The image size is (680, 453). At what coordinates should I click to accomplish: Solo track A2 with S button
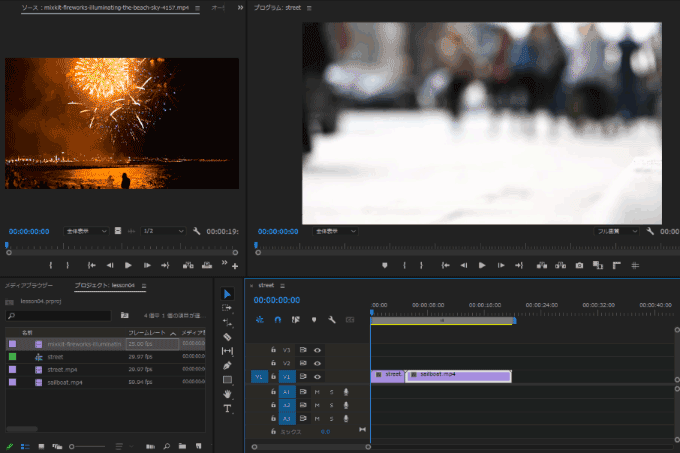click(331, 405)
